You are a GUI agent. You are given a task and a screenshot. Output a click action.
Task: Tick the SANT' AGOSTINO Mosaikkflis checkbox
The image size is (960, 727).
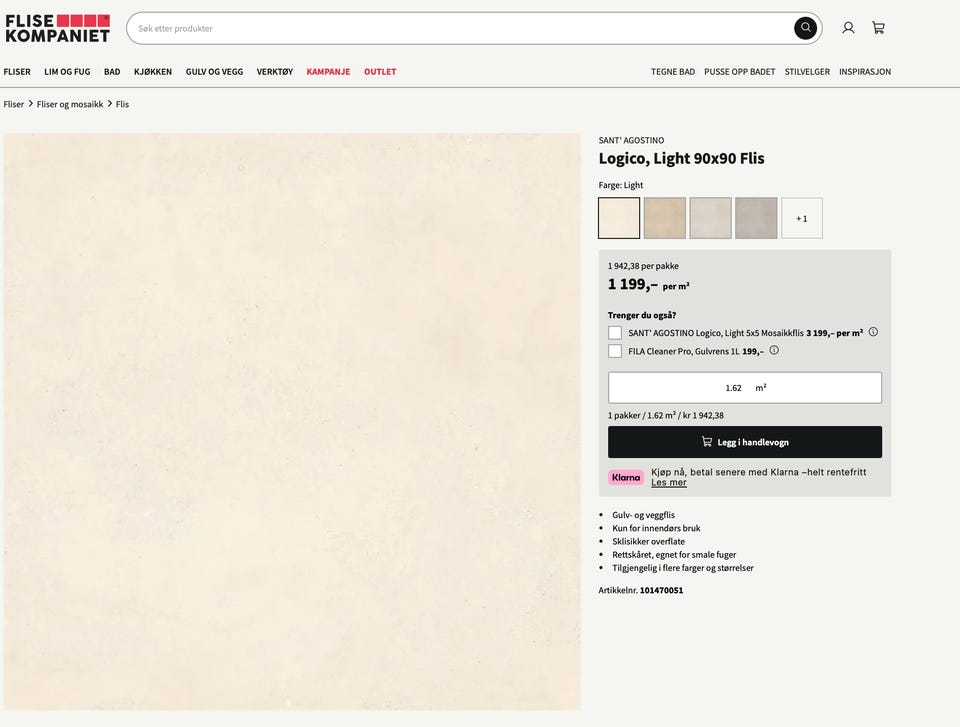click(615, 333)
